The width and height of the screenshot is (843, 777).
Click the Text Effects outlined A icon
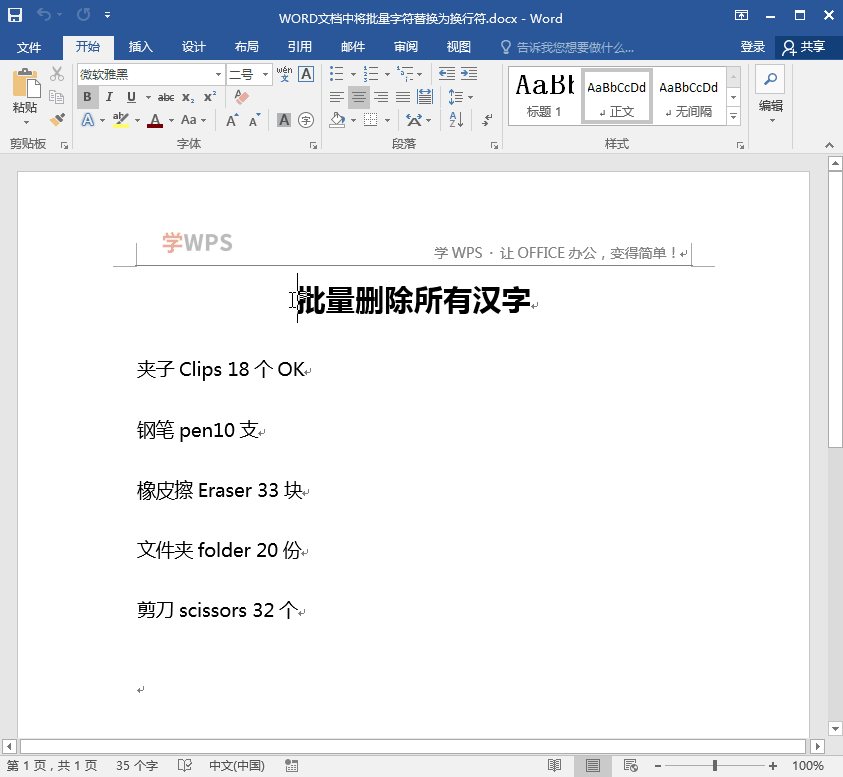pos(88,120)
